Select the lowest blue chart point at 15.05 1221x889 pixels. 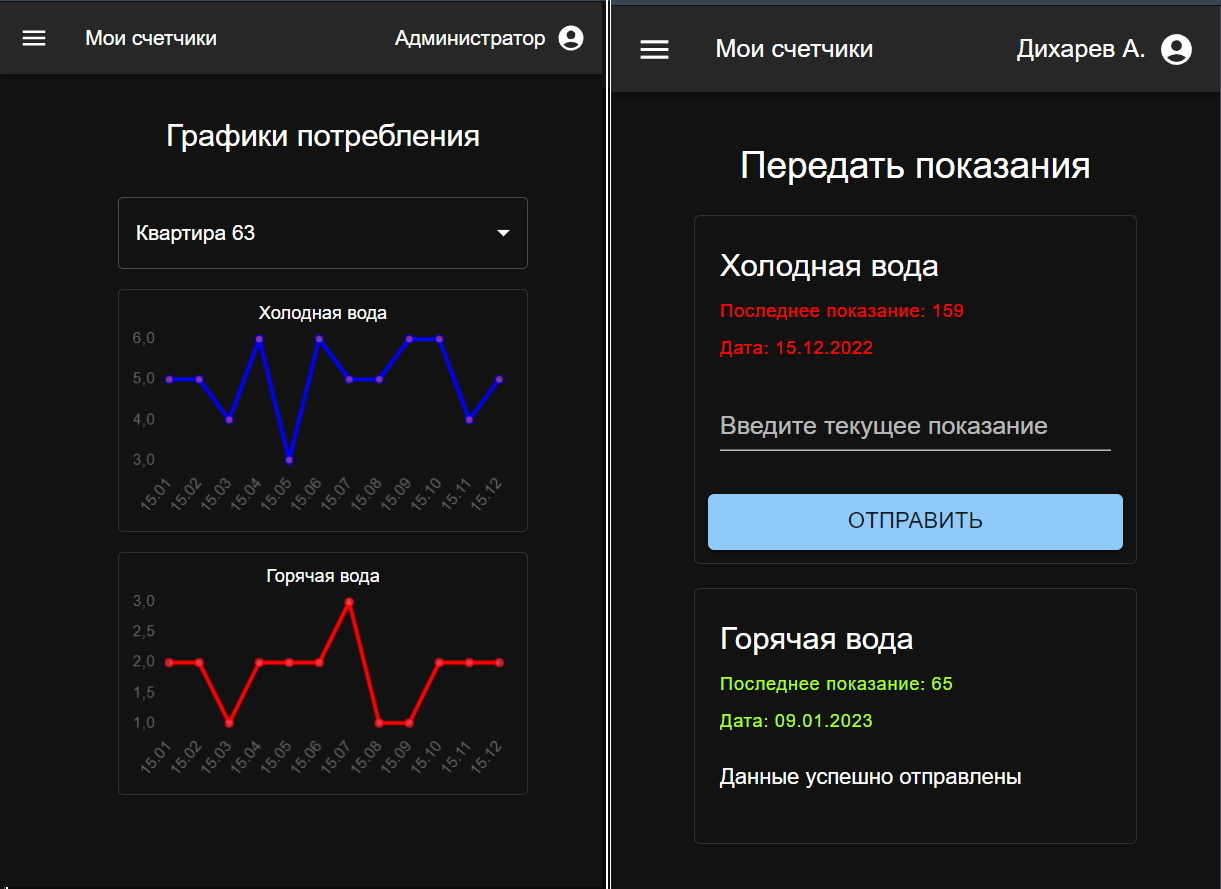point(289,460)
